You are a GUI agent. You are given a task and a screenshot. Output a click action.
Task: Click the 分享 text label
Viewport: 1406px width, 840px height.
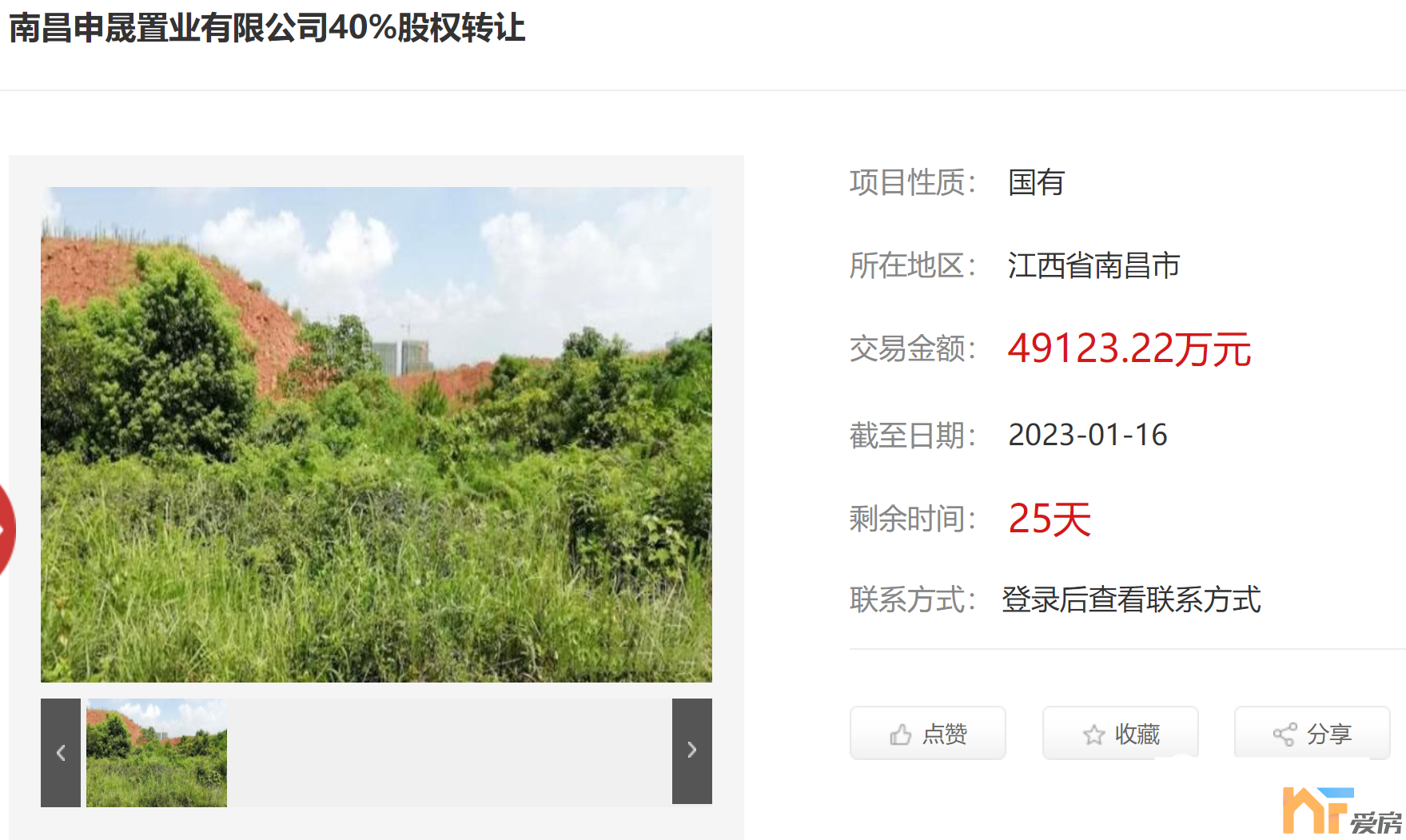coord(1329,734)
